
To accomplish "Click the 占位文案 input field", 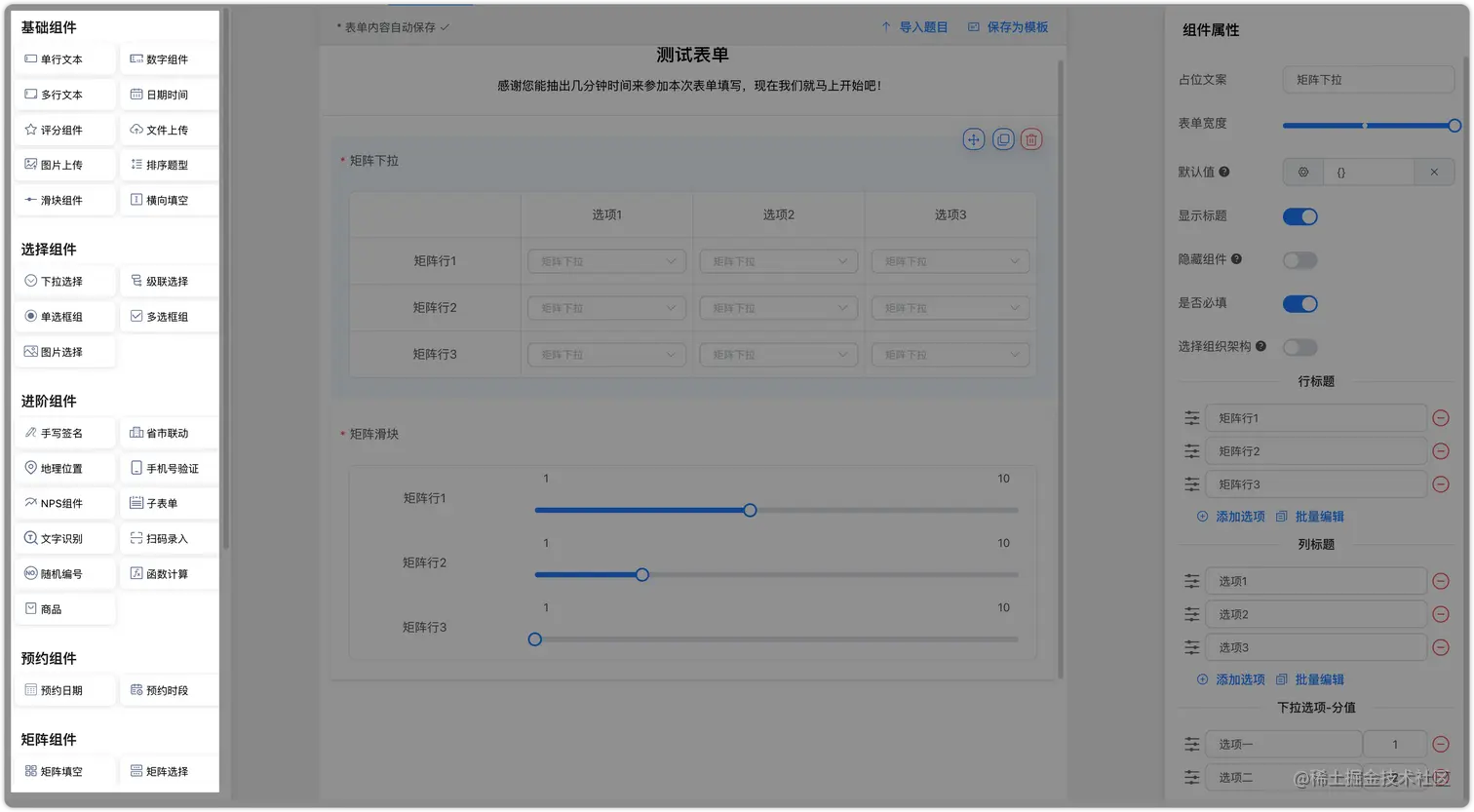I will [x=1368, y=80].
